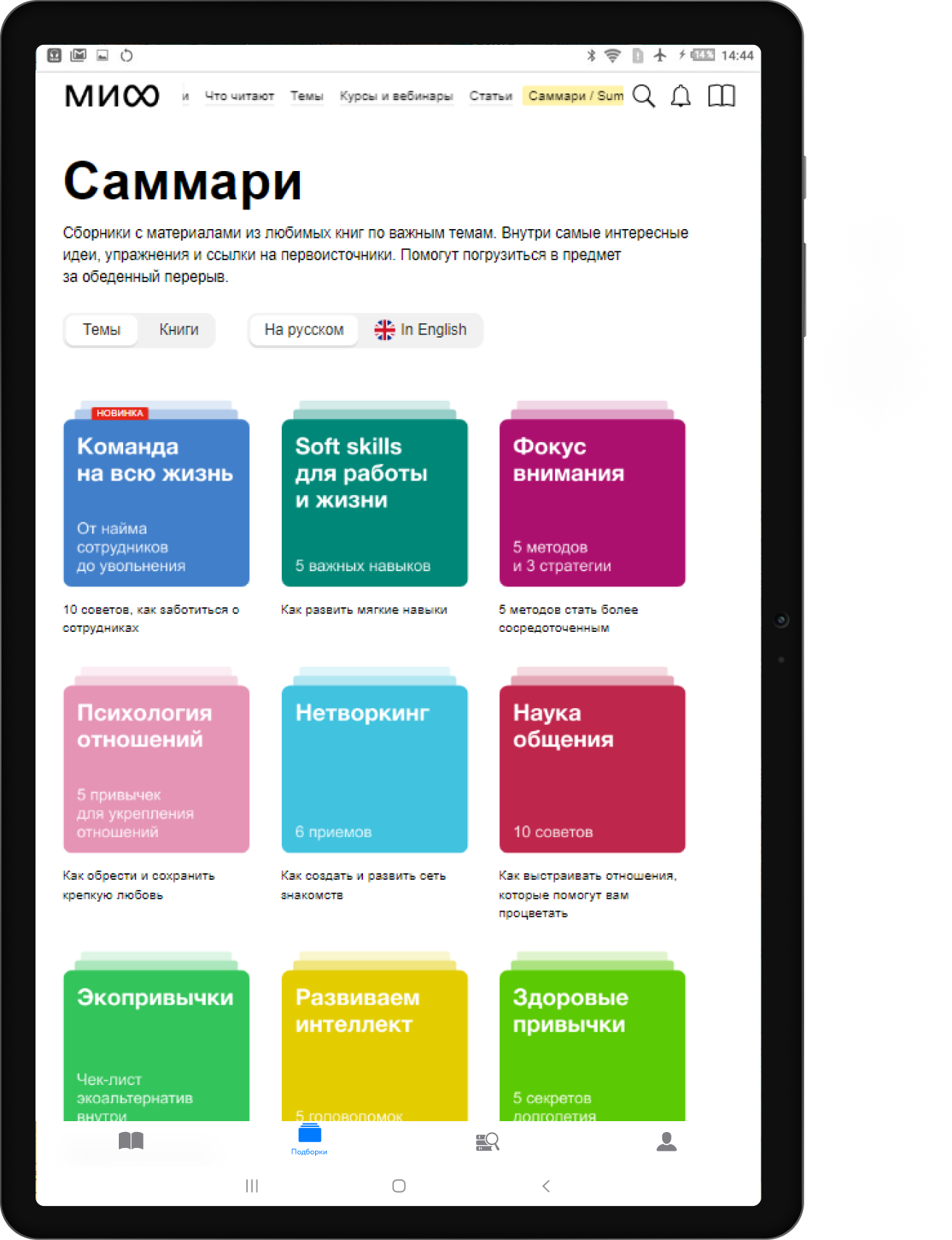This screenshot has height=1240, width=952.
Task: Click link 5 методов стать более сосредоточенным
Action: (x=568, y=619)
